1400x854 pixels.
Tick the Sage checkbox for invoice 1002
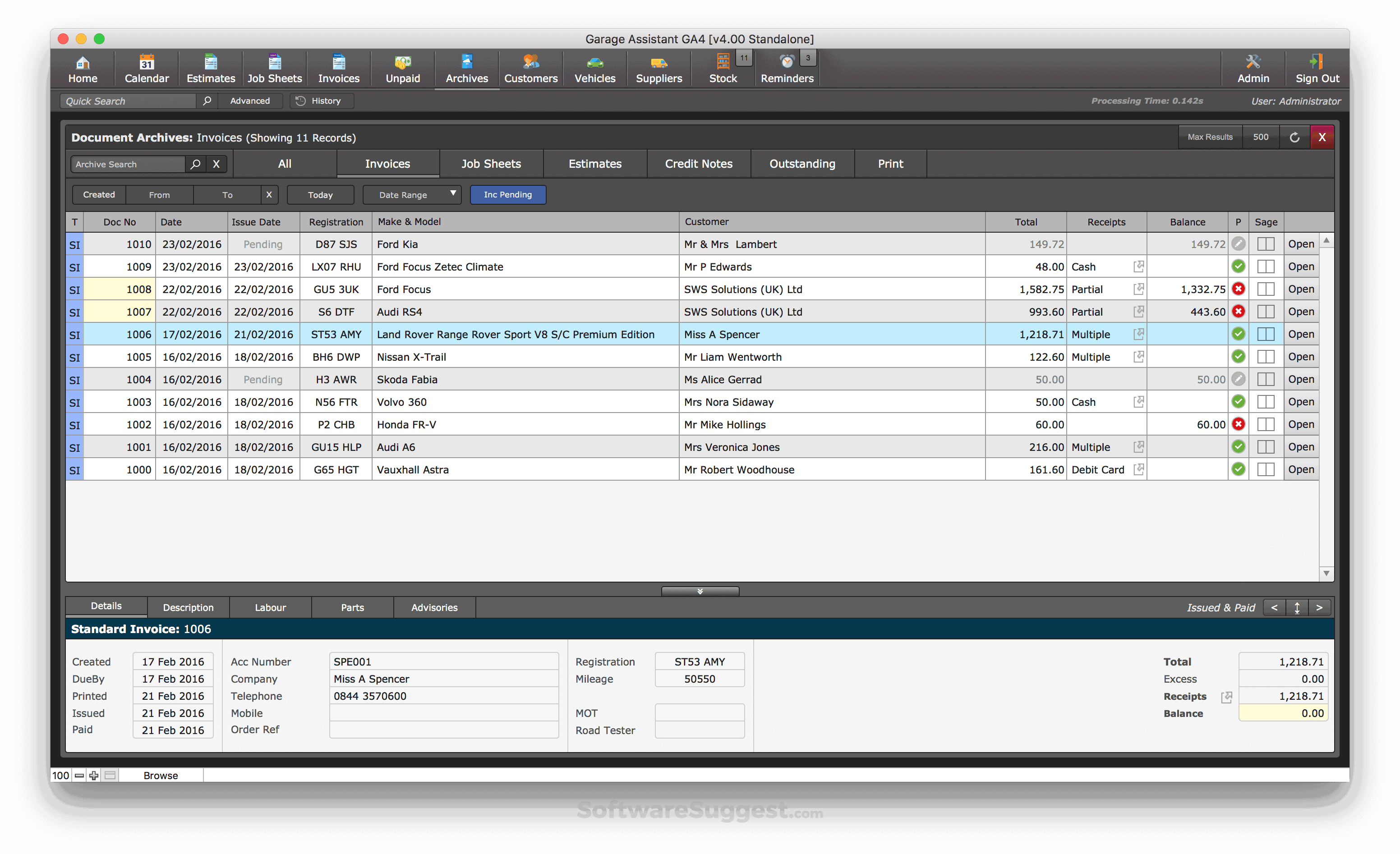(1265, 424)
